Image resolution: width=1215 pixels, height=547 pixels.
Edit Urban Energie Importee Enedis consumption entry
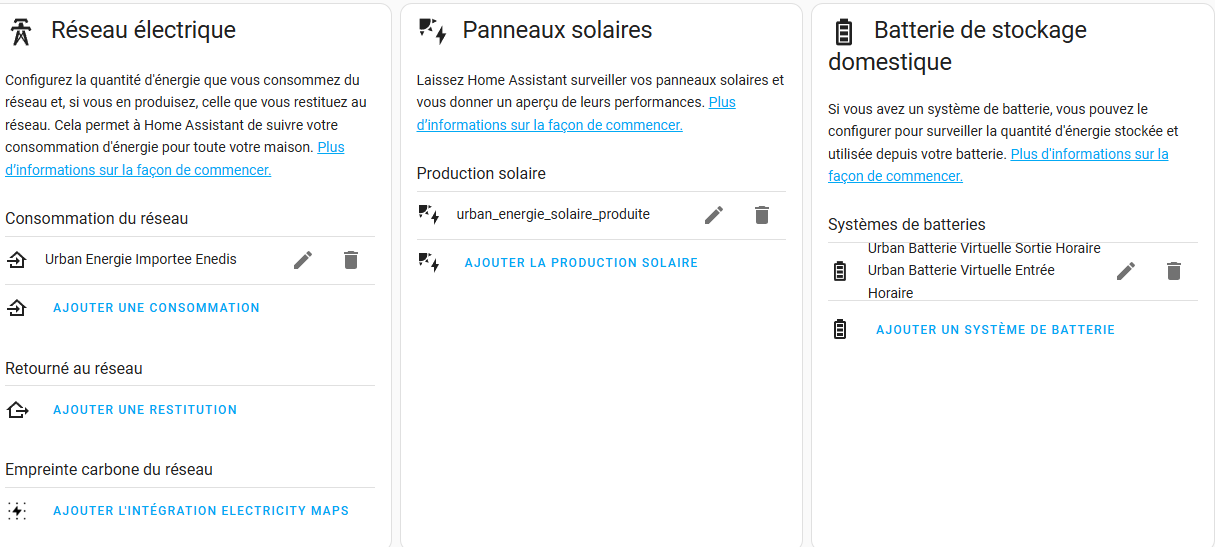[303, 260]
